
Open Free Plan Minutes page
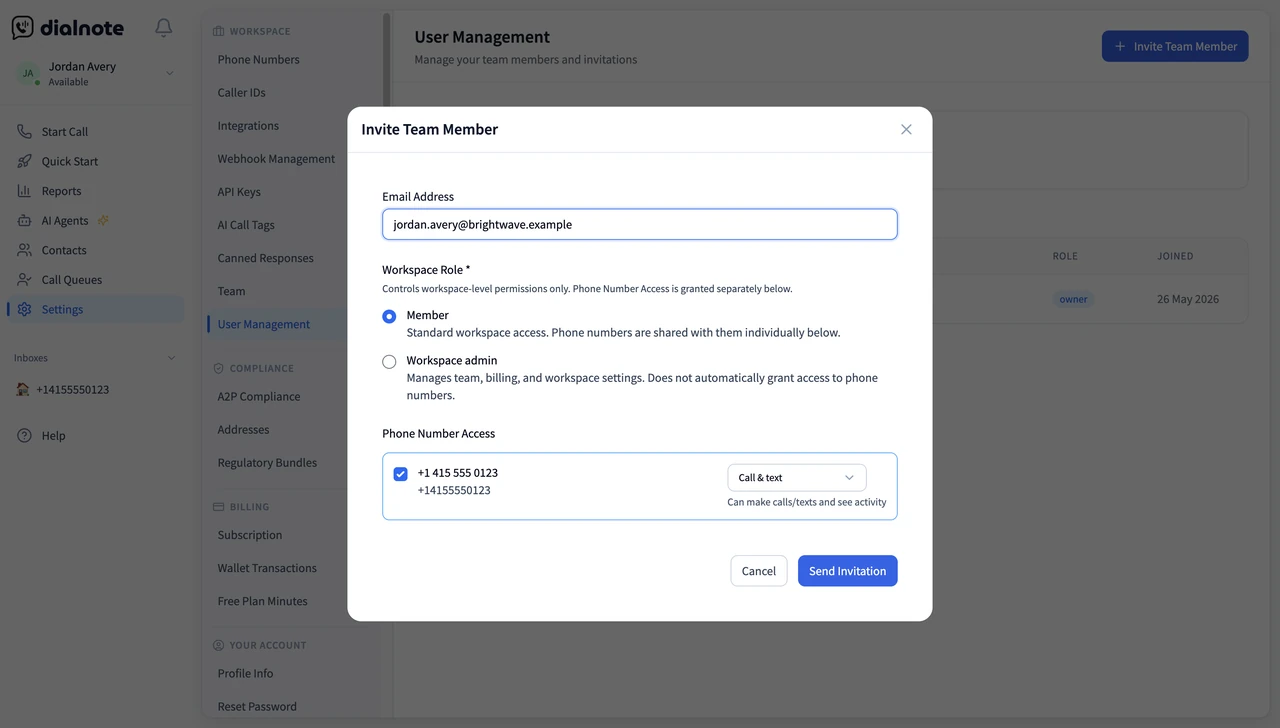click(x=262, y=601)
